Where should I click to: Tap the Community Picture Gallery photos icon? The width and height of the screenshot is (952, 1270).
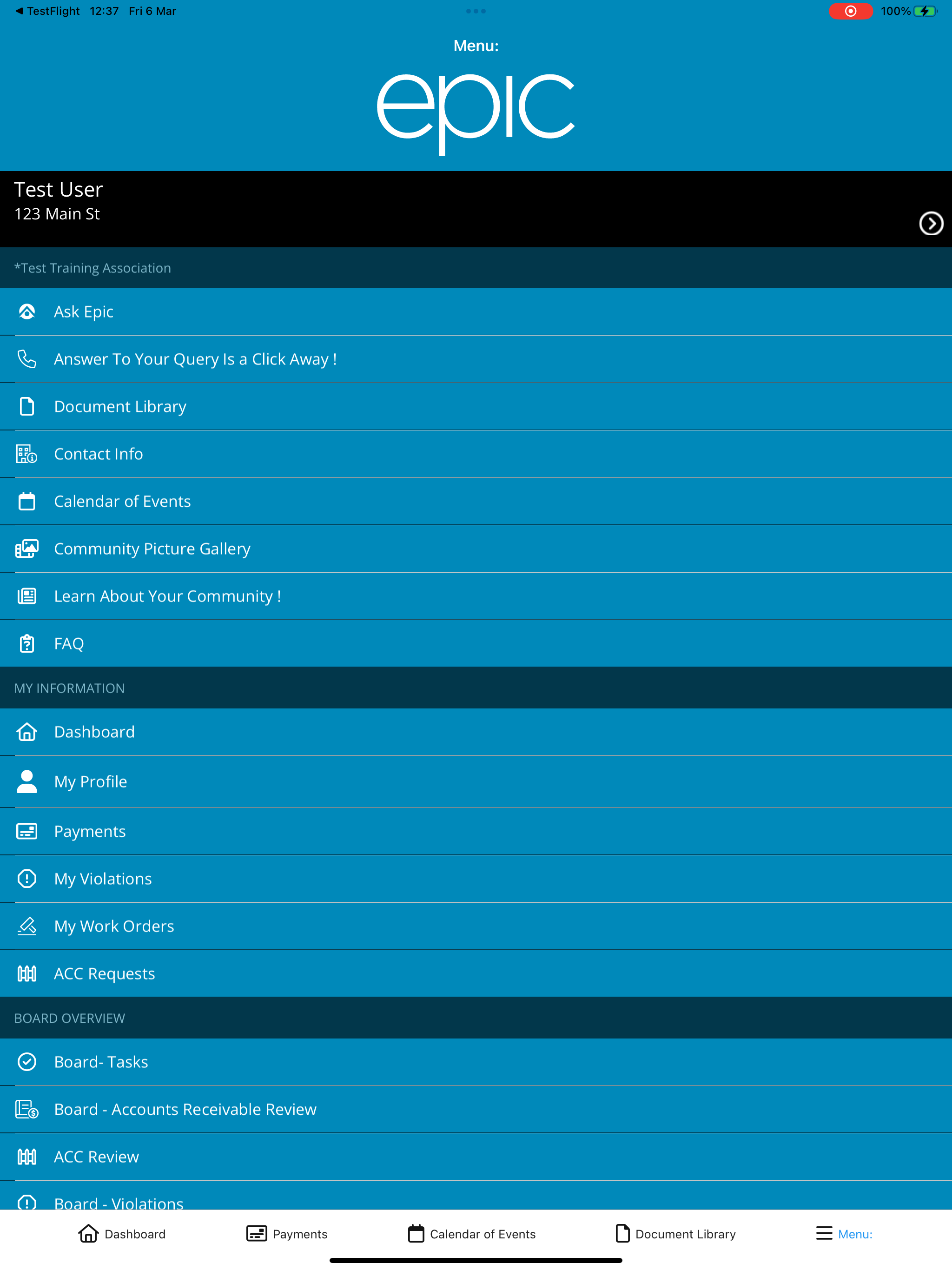coord(27,549)
